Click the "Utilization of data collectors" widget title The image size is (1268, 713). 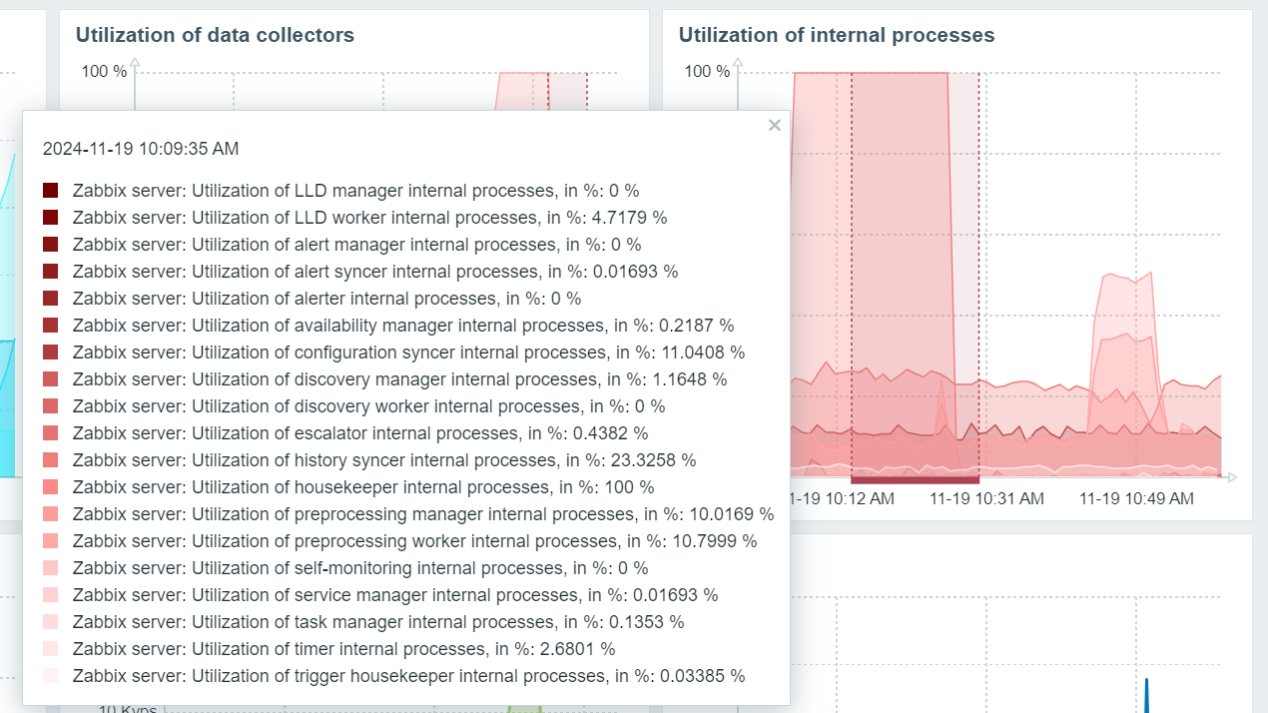tap(215, 35)
